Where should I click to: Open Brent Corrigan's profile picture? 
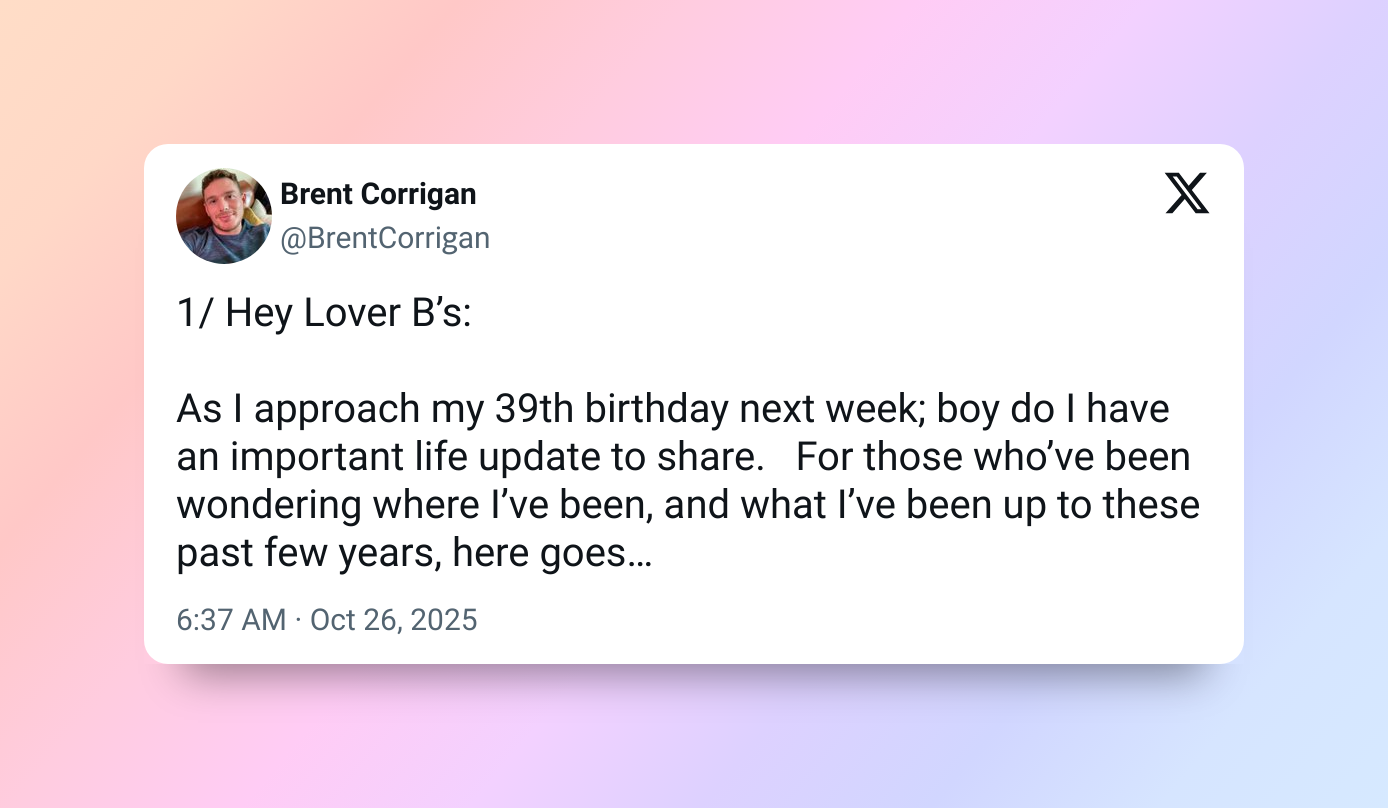224,216
